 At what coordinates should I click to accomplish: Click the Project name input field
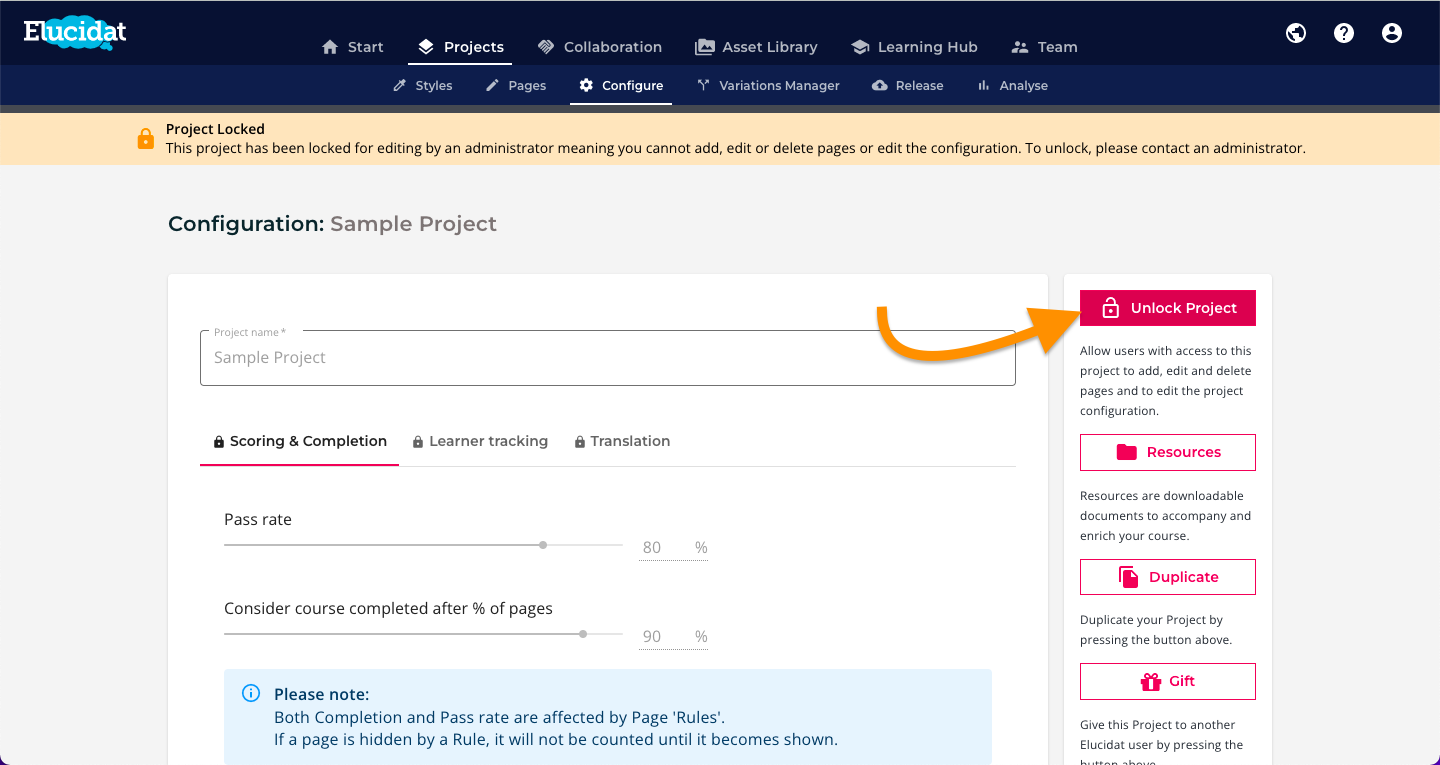[x=608, y=358]
